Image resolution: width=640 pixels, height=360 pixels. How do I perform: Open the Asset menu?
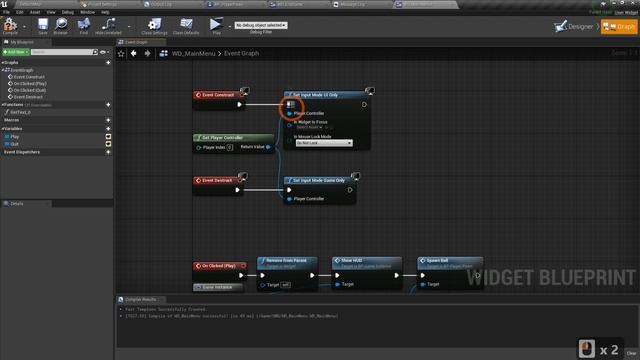point(35,12)
